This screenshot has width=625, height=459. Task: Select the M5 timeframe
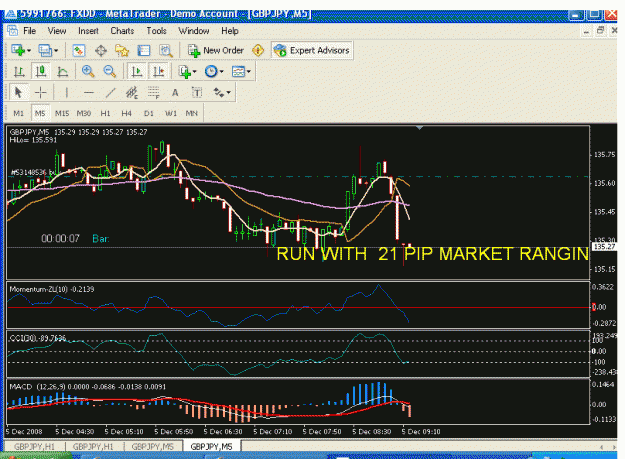click(x=40, y=113)
